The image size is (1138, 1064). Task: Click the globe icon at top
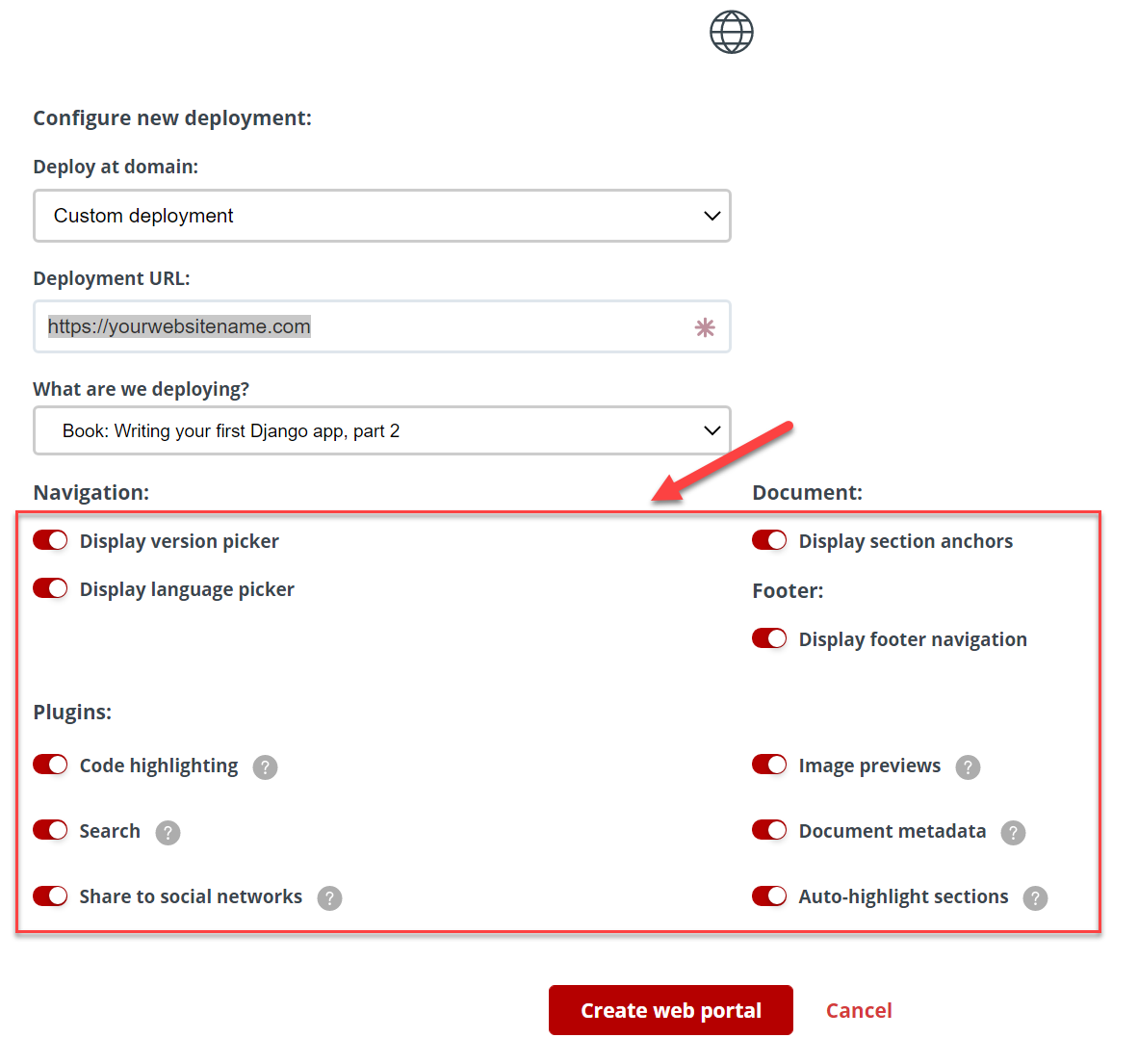pyautogui.click(x=731, y=32)
